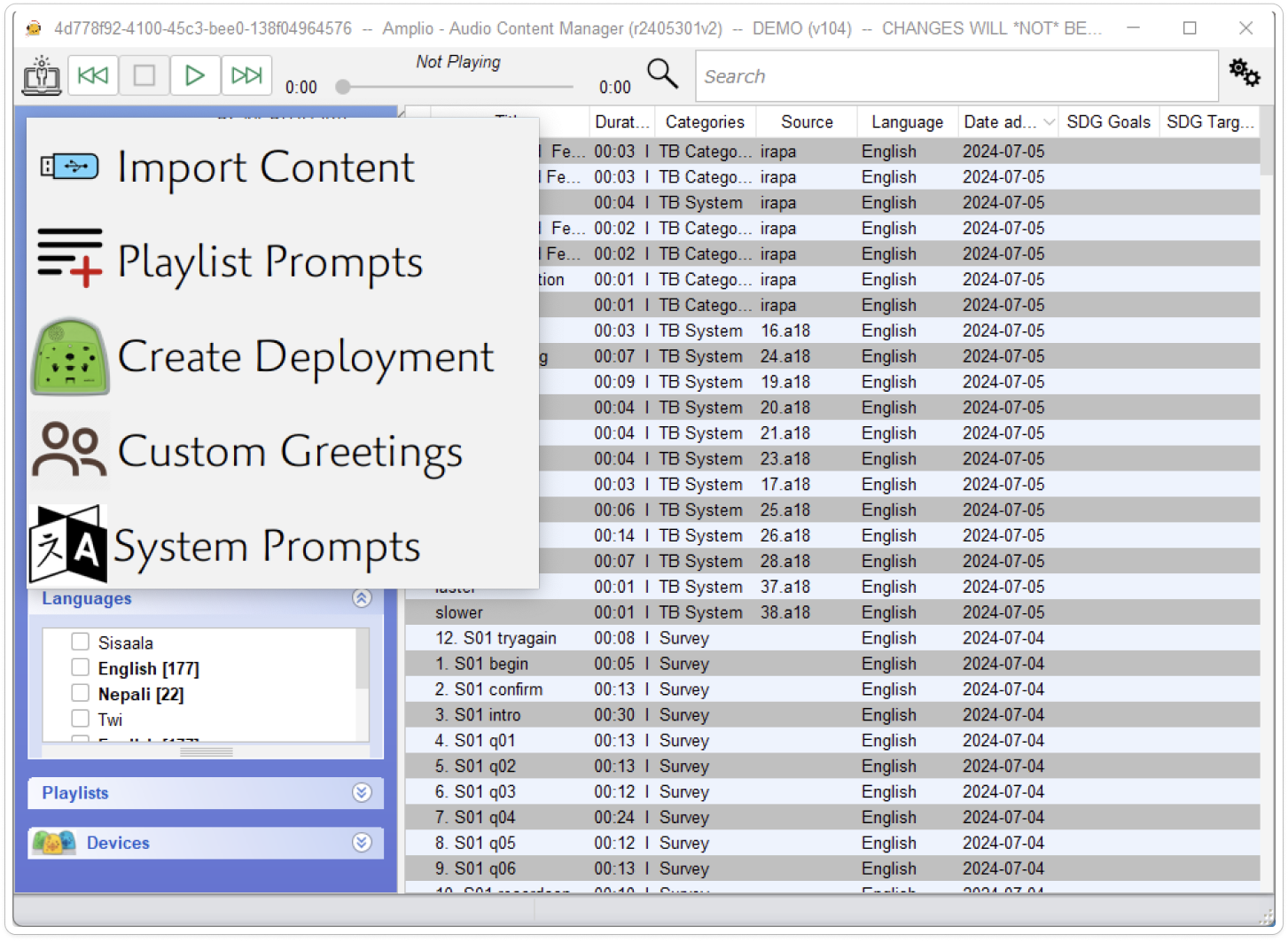The width and height of the screenshot is (1288, 942).
Task: Choose Import Content from the menu
Action: click(x=266, y=167)
